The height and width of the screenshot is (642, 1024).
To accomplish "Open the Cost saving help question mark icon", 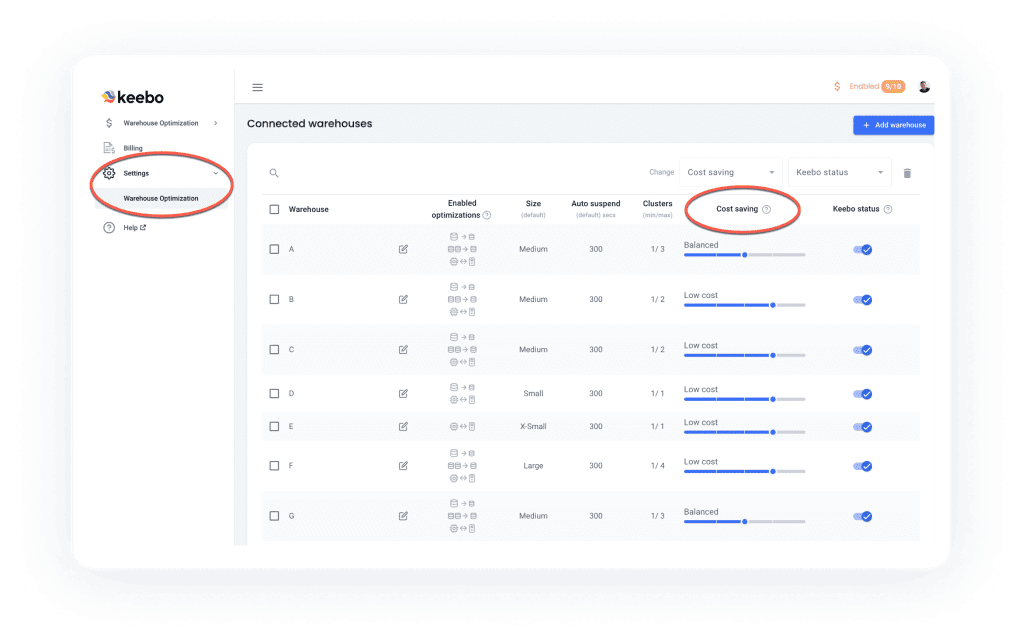I will (x=767, y=209).
